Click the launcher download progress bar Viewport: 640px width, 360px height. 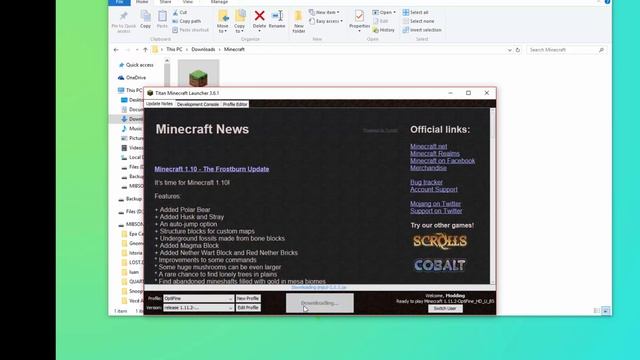tap(320, 288)
